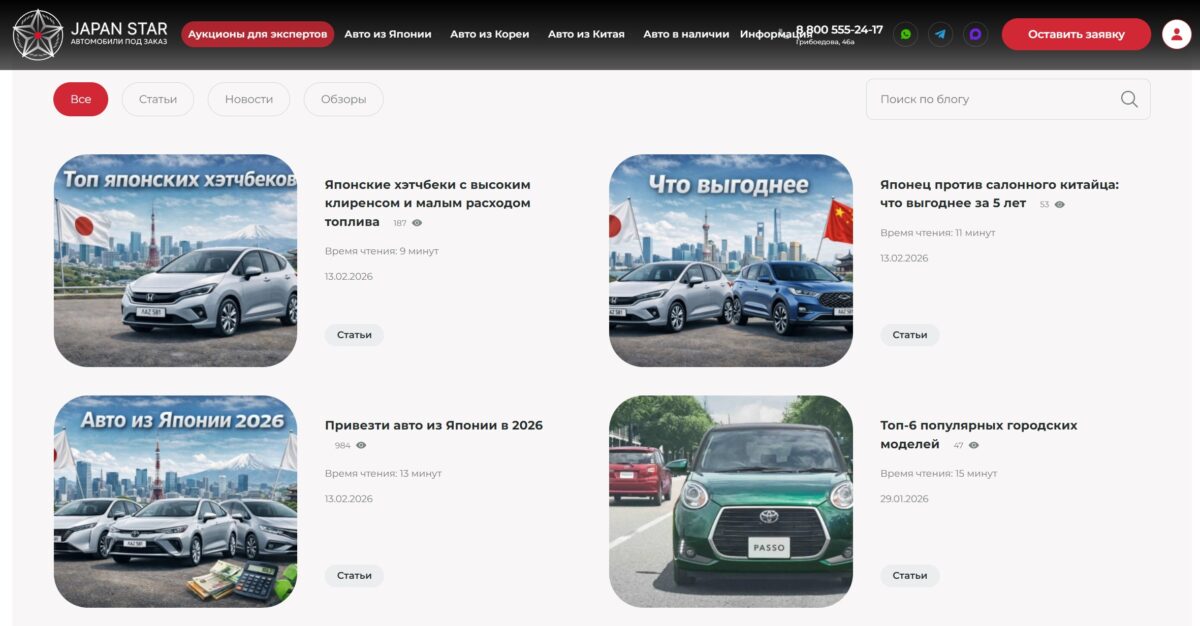
Task: Expand 'Авто из Китая' menu
Action: tap(586, 34)
